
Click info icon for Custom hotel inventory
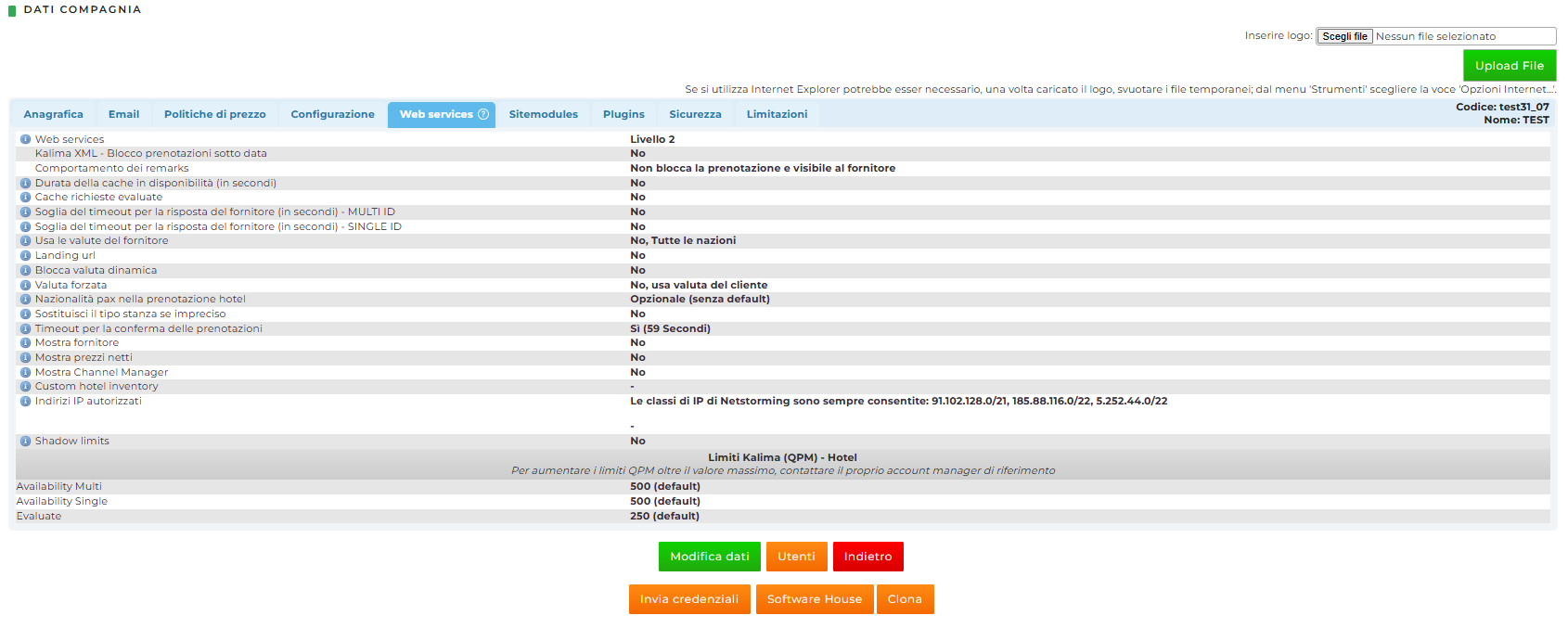point(25,386)
